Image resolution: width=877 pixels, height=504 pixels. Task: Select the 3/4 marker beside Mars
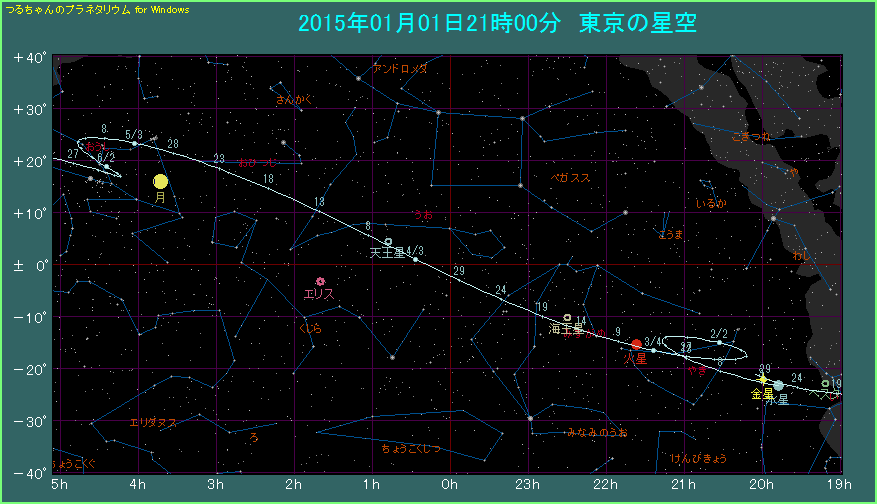[x=653, y=350]
